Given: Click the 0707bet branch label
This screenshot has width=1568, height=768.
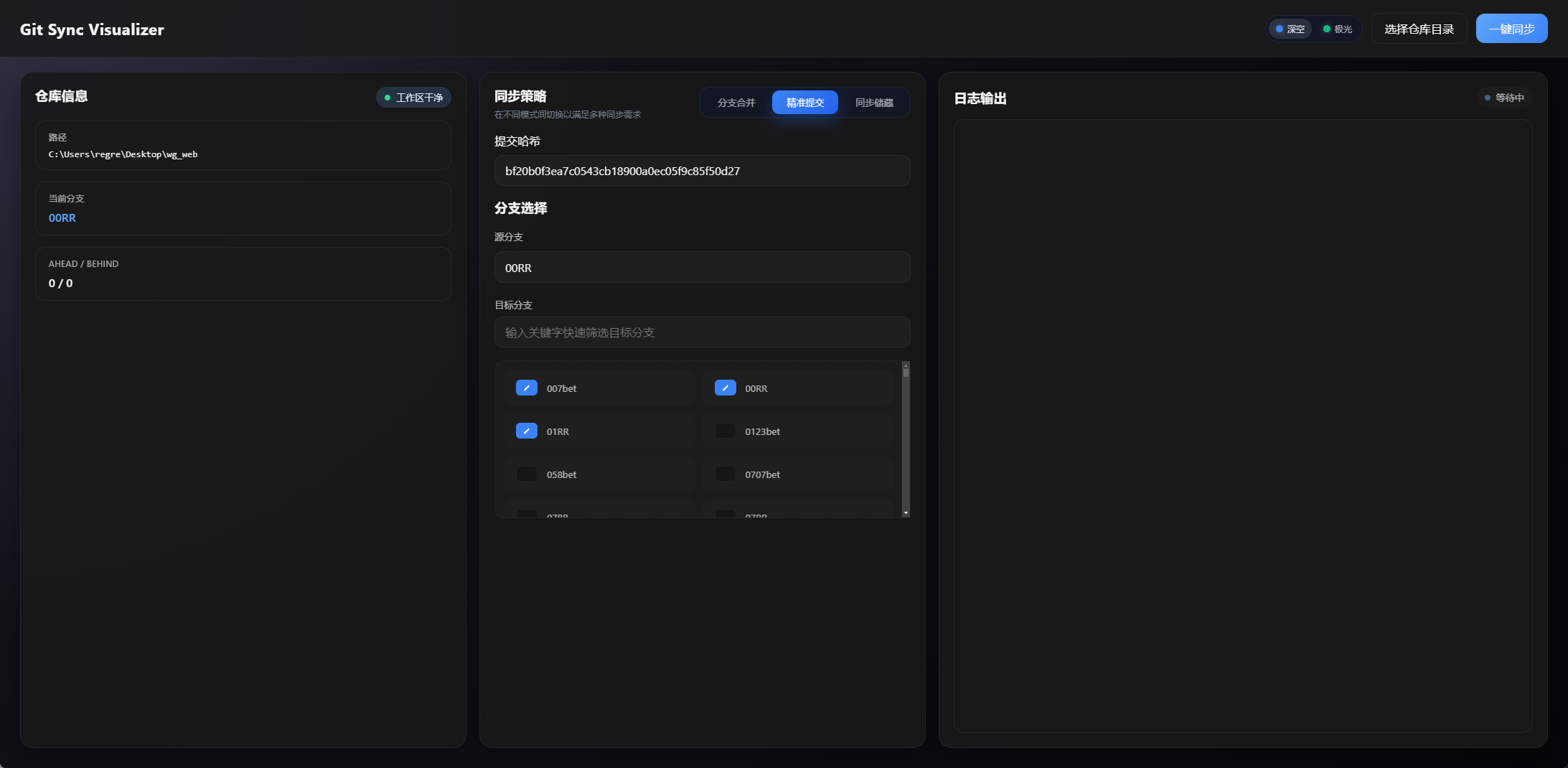Looking at the screenshot, I should click(762, 474).
